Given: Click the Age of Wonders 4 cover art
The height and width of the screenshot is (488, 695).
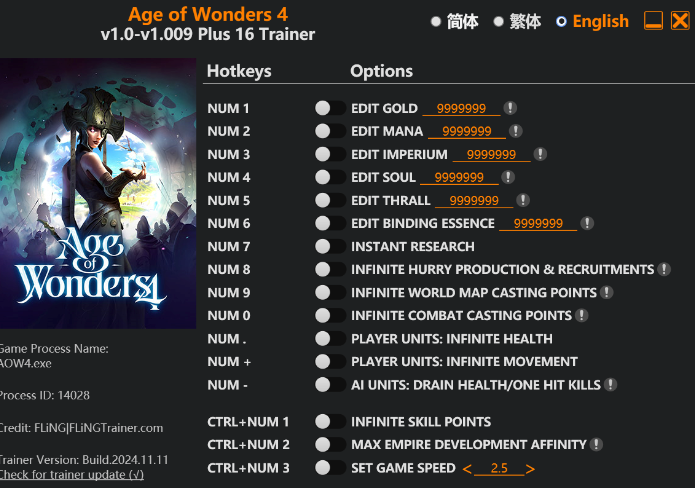Looking at the screenshot, I should click(x=98, y=193).
